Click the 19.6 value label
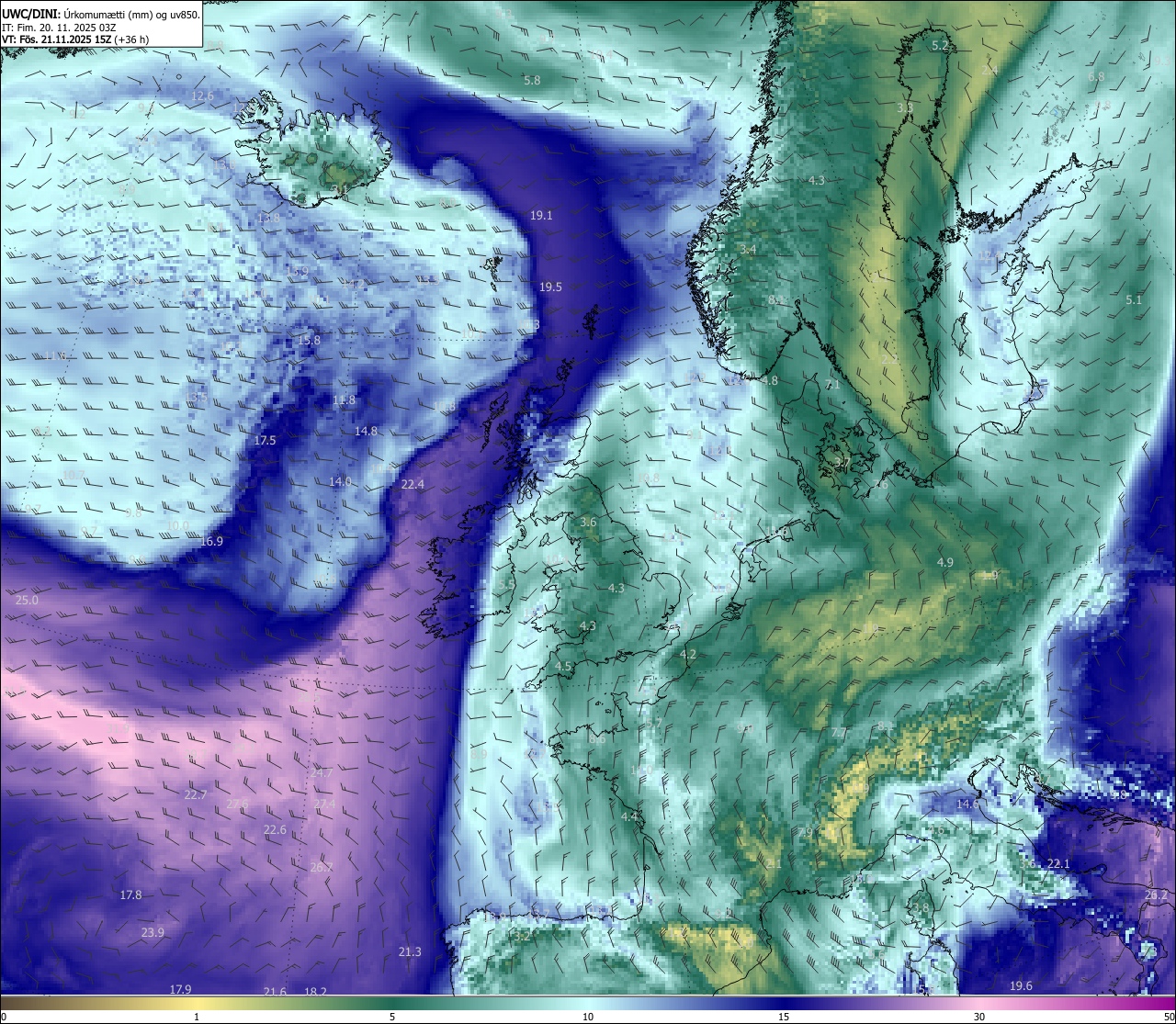The width and height of the screenshot is (1176, 1024). coord(1021,986)
